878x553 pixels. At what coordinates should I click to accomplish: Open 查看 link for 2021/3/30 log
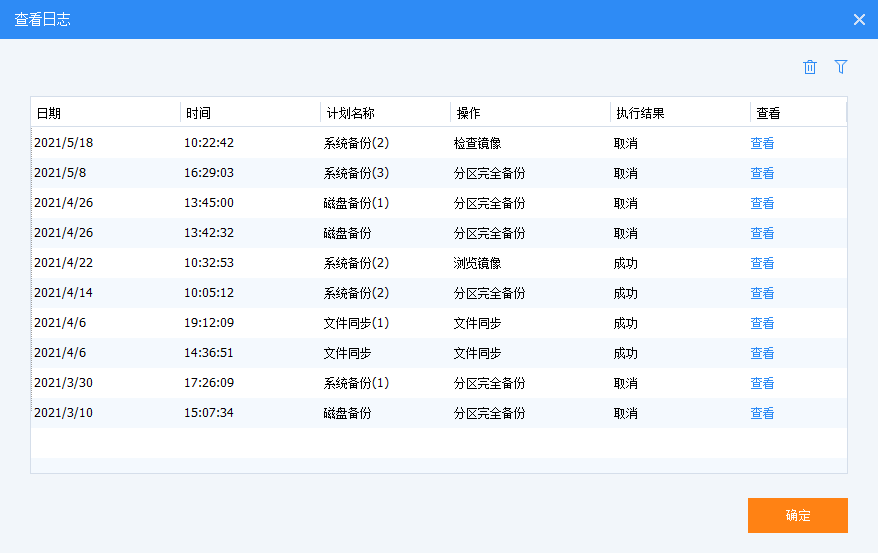click(x=762, y=383)
